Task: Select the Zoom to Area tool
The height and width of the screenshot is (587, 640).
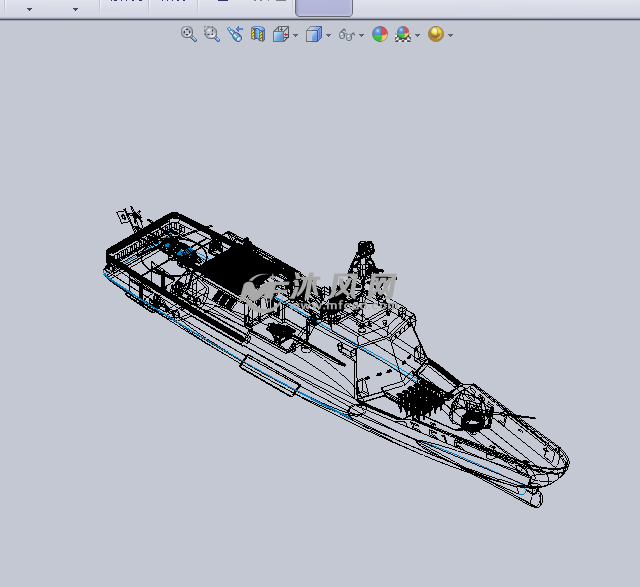Action: pos(211,34)
